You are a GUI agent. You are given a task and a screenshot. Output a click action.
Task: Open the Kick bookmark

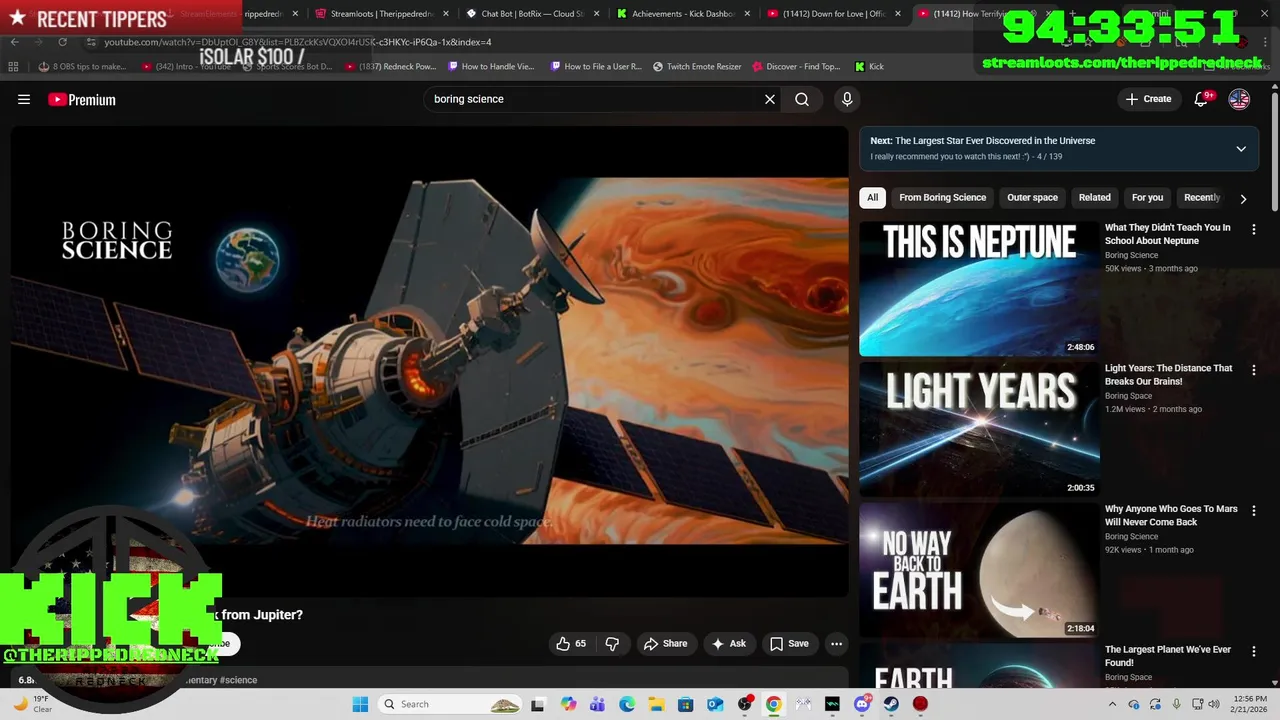[x=869, y=66]
